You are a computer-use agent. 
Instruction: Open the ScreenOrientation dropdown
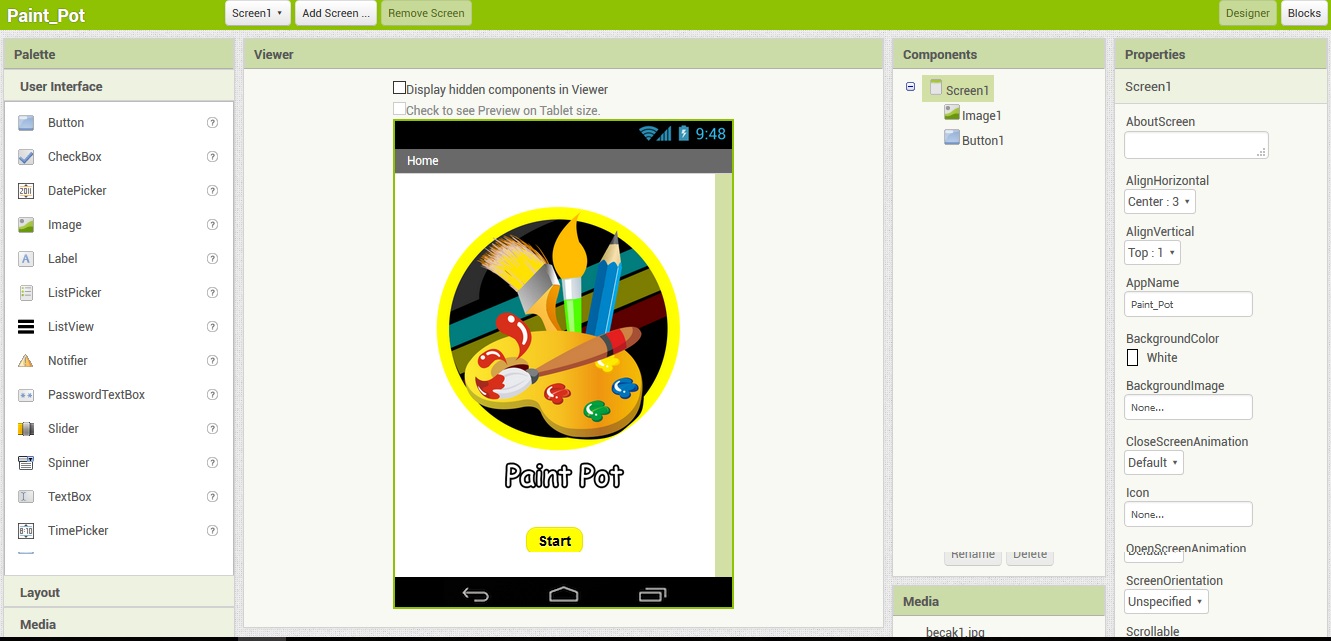(x=1165, y=601)
